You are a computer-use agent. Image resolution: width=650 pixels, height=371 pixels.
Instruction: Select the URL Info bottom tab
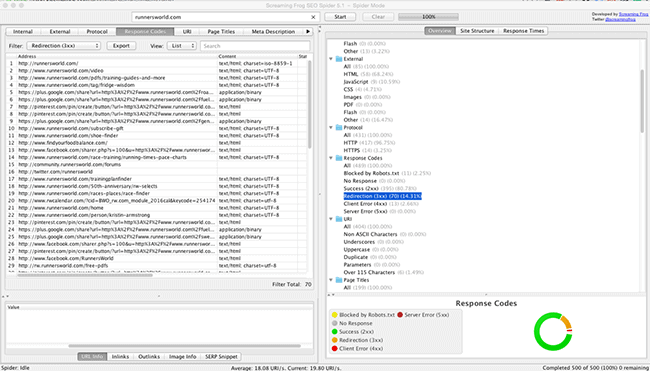pos(92,356)
